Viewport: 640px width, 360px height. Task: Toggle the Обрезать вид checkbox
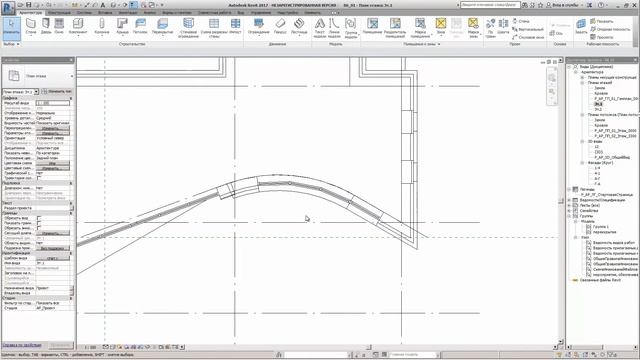[x=39, y=218]
